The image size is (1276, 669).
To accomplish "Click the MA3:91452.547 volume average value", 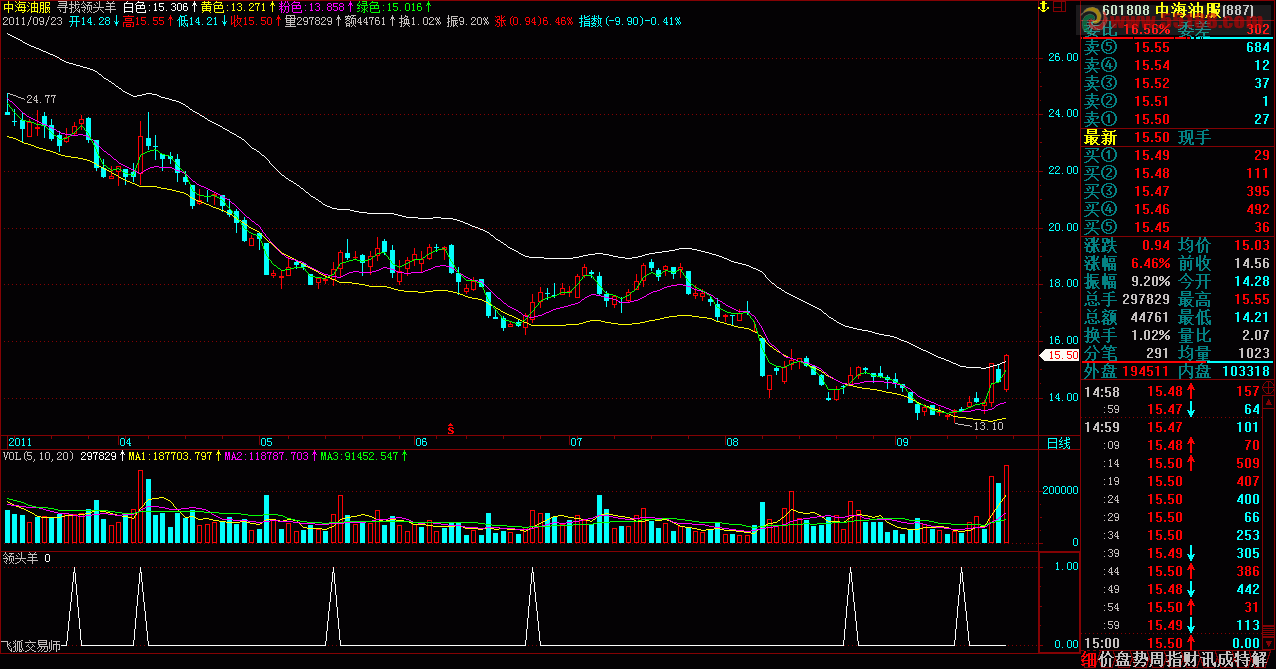I will (359, 456).
